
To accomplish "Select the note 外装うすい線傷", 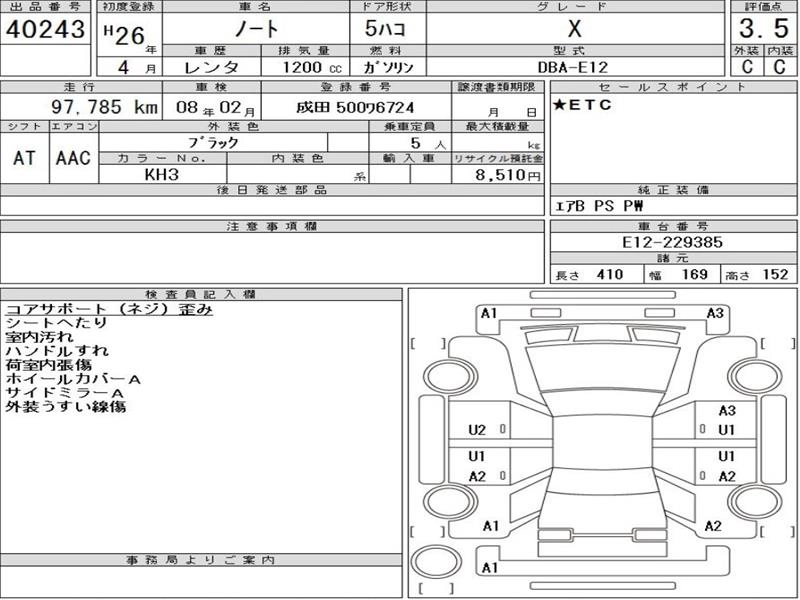I will click(65, 407).
